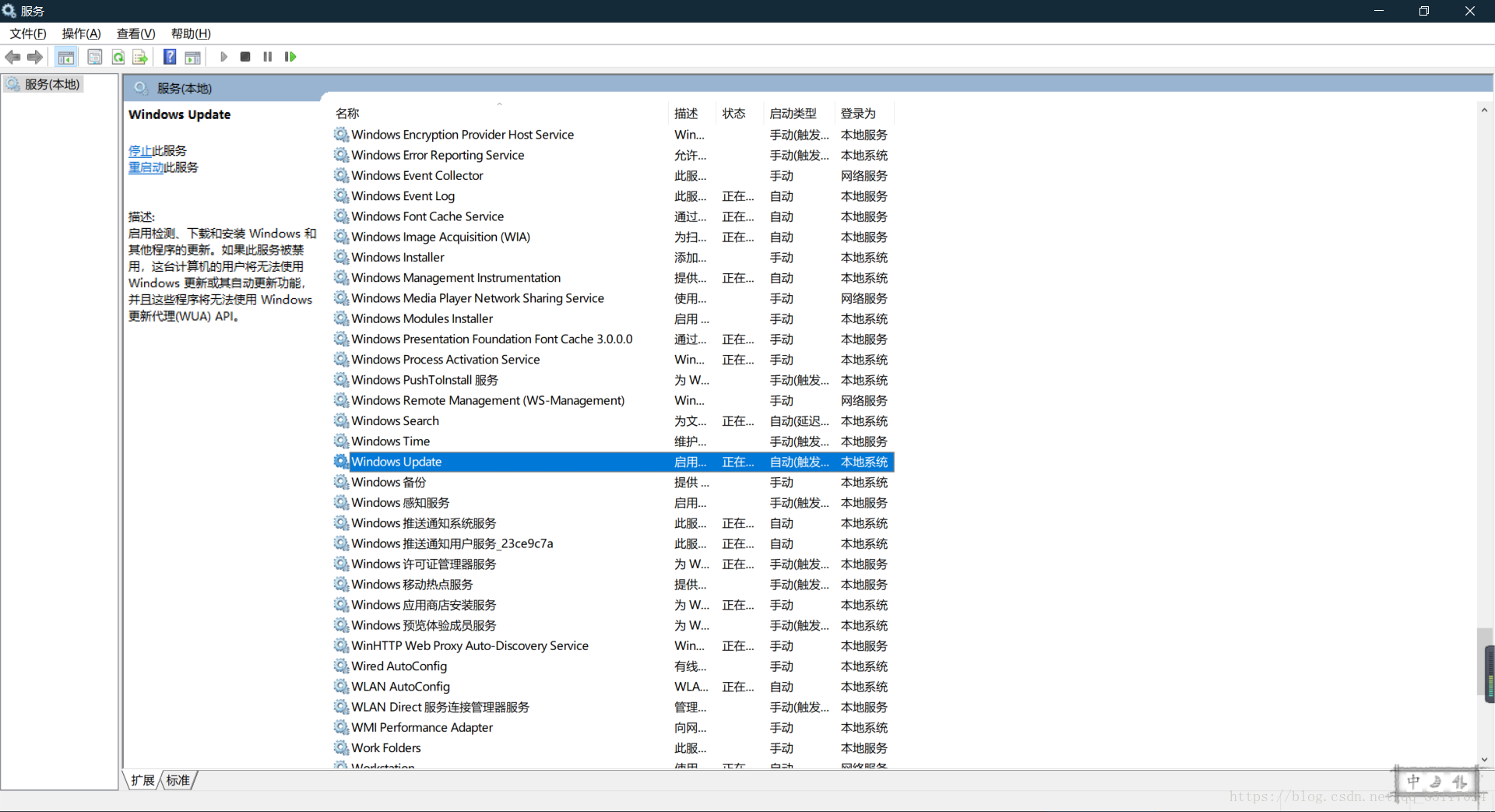Select Windows 应用商店安装服务 row
Image resolution: width=1495 pixels, height=812 pixels.
click(614, 605)
